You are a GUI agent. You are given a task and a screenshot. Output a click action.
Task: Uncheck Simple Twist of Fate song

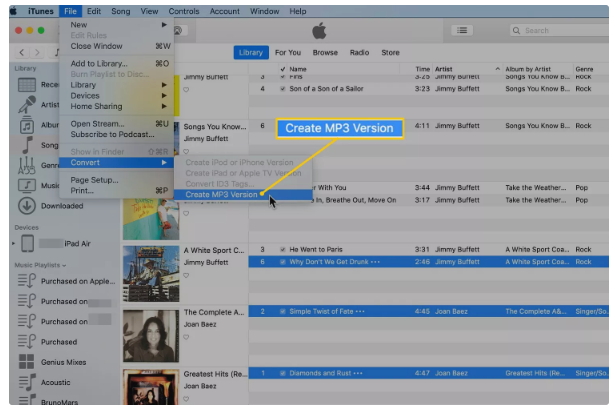pyautogui.click(x=282, y=312)
